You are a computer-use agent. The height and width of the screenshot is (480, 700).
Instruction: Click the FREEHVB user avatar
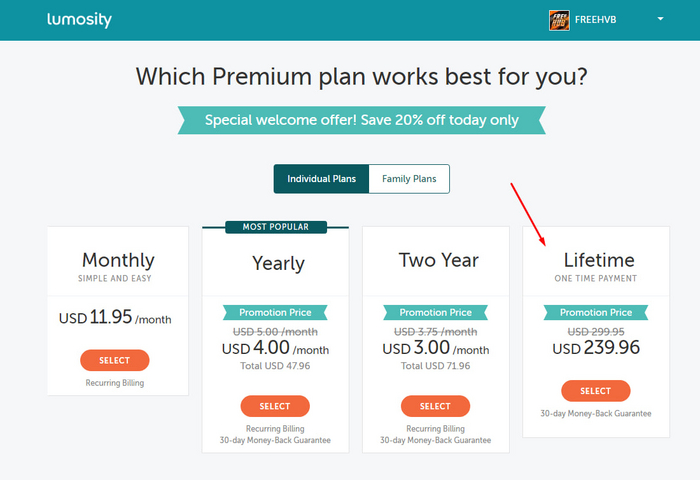pyautogui.click(x=559, y=20)
